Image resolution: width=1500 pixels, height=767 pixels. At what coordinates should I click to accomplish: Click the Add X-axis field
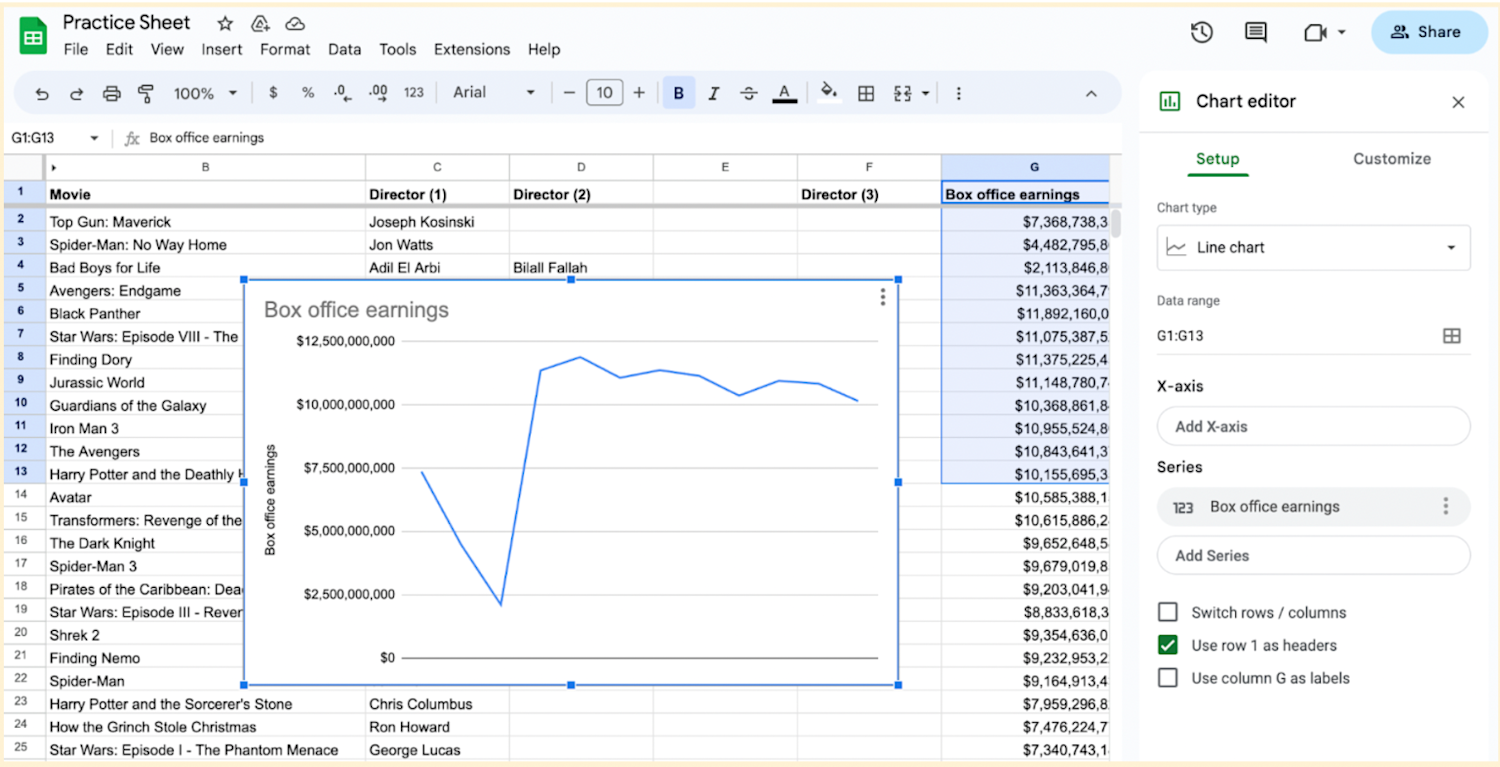[1313, 426]
